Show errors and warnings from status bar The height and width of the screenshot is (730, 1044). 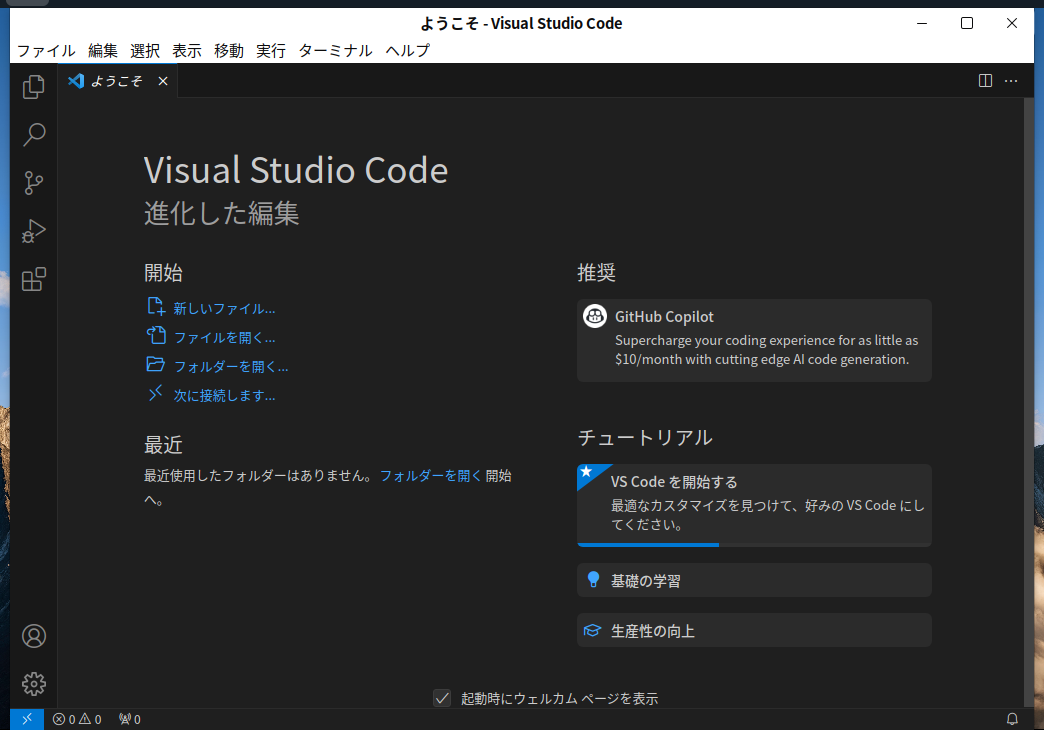tap(77, 719)
